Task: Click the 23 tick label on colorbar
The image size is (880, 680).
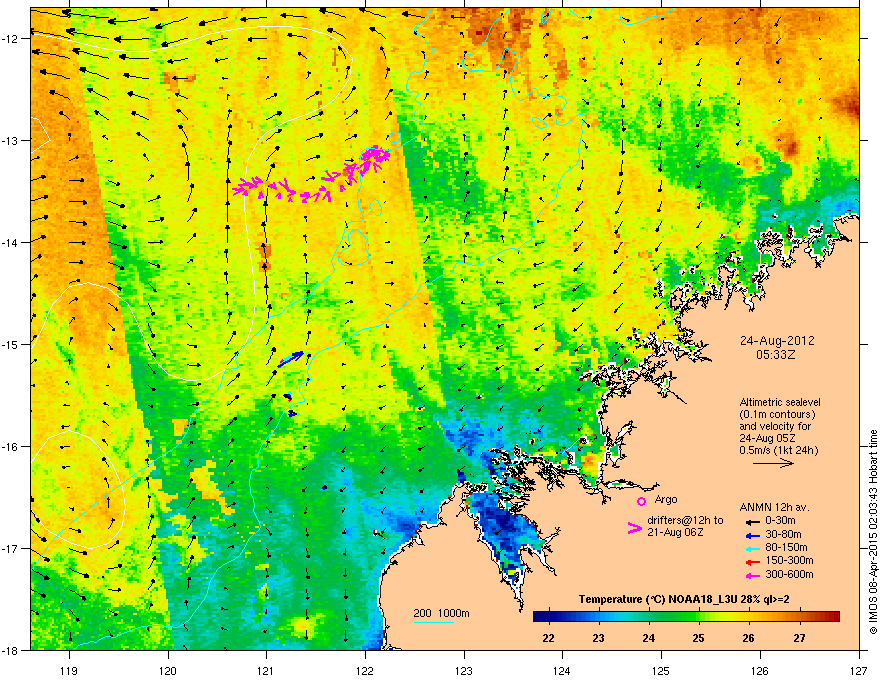Action: click(x=599, y=638)
